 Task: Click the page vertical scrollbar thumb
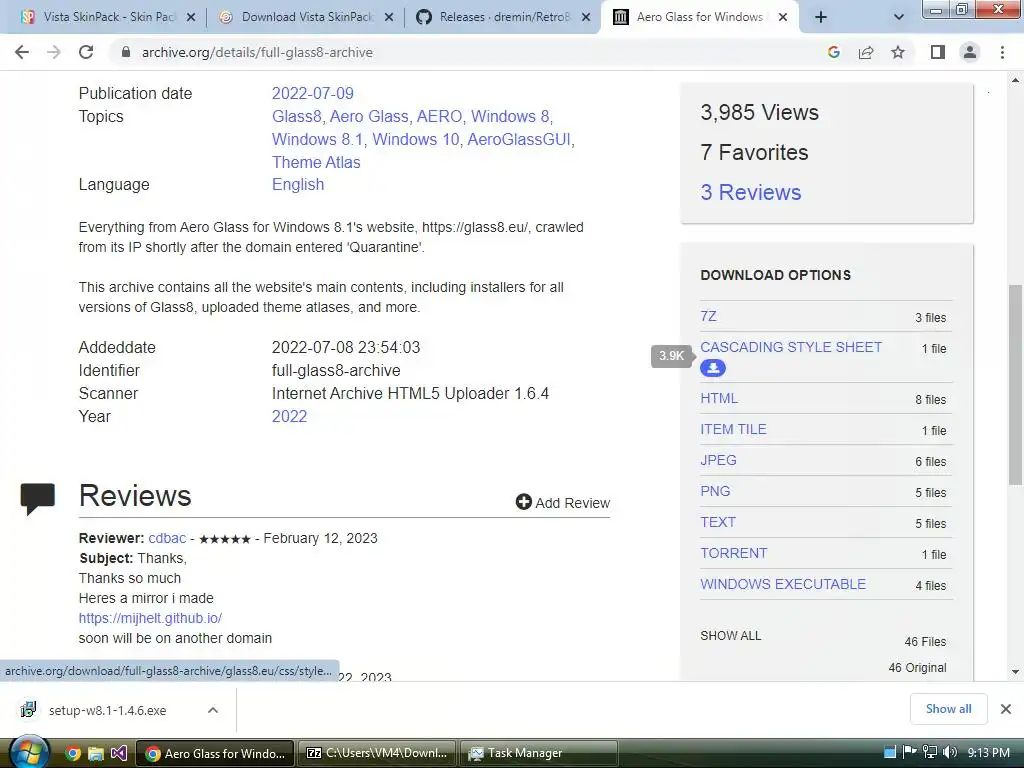(x=1015, y=385)
